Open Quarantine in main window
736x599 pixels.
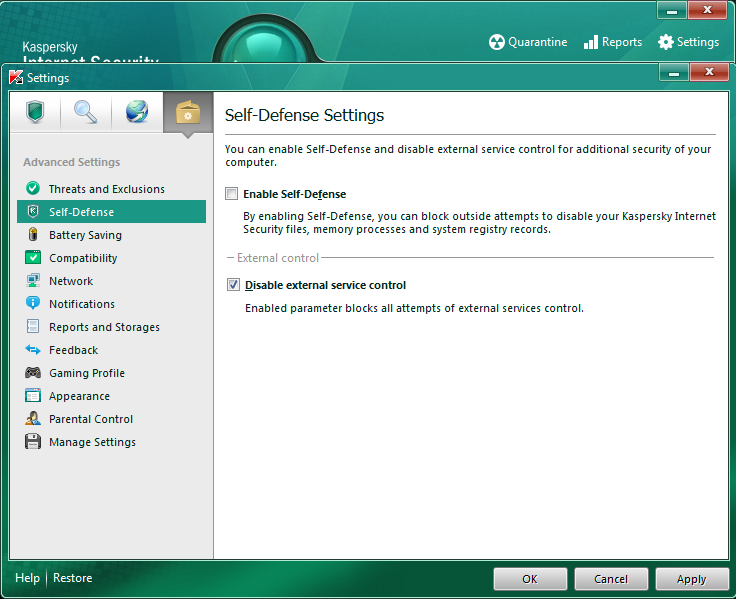pos(528,42)
